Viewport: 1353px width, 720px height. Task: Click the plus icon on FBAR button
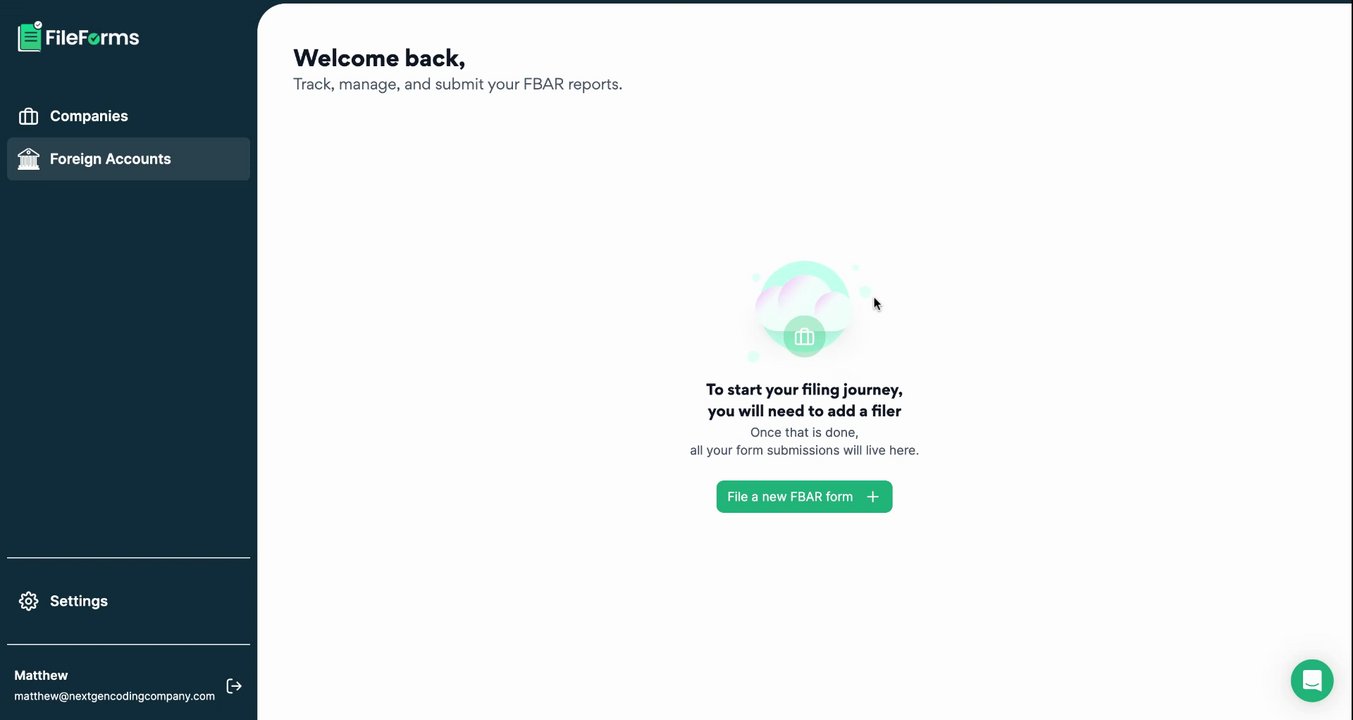[x=872, y=497]
